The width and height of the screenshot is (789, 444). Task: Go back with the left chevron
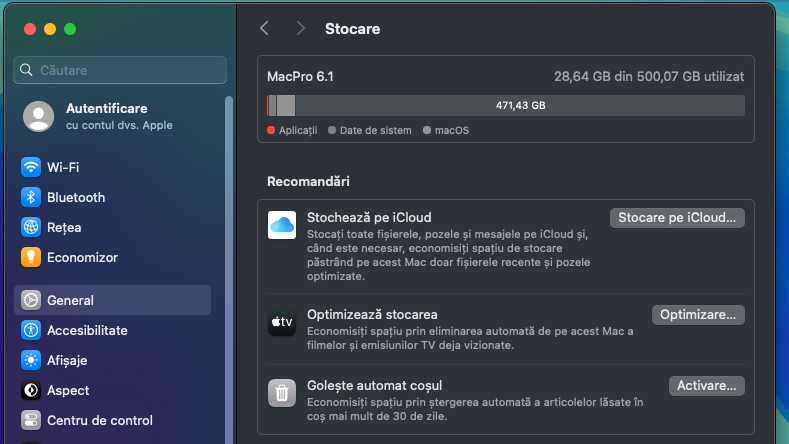[x=265, y=29]
